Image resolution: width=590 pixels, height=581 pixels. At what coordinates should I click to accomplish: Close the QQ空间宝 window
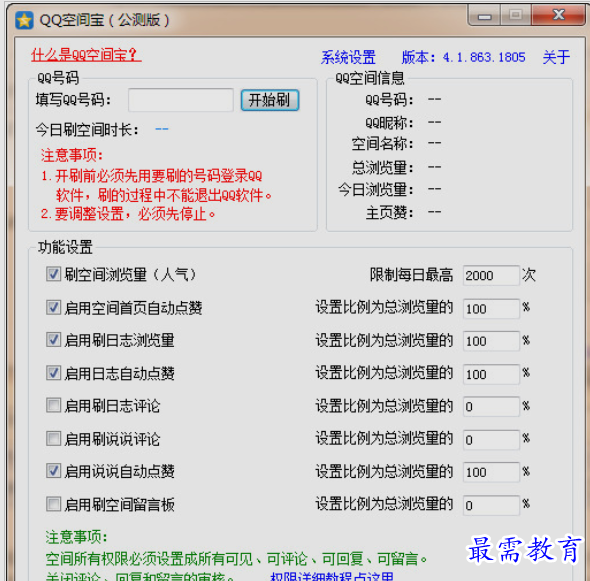(558, 15)
